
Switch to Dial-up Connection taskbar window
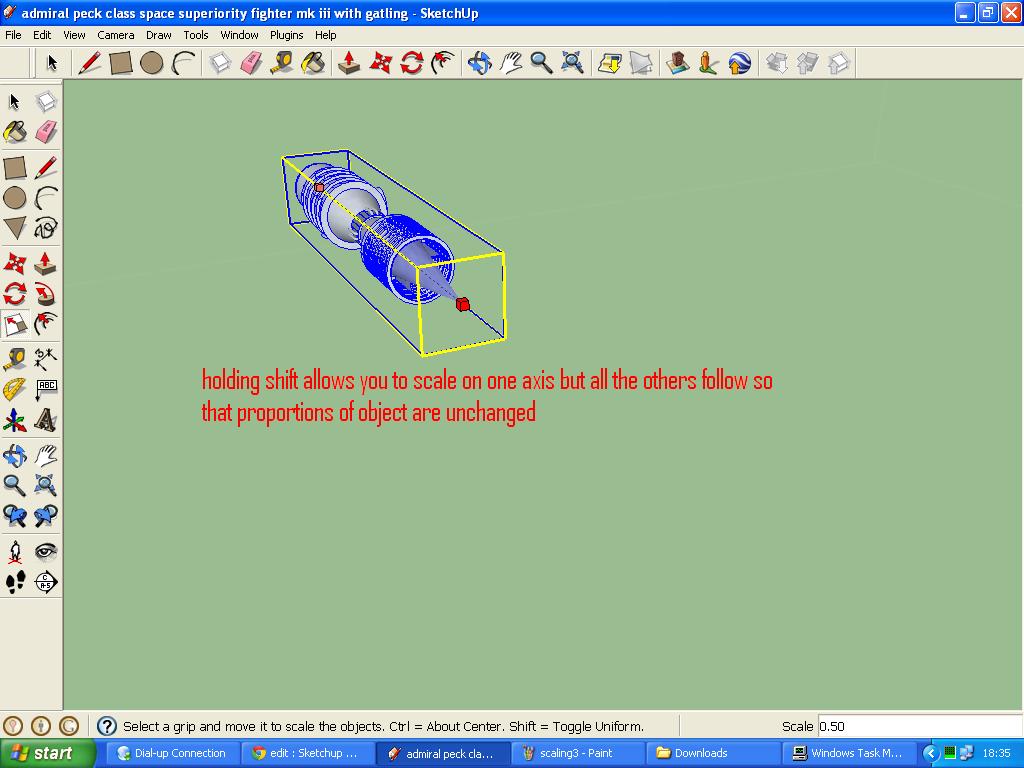point(172,753)
